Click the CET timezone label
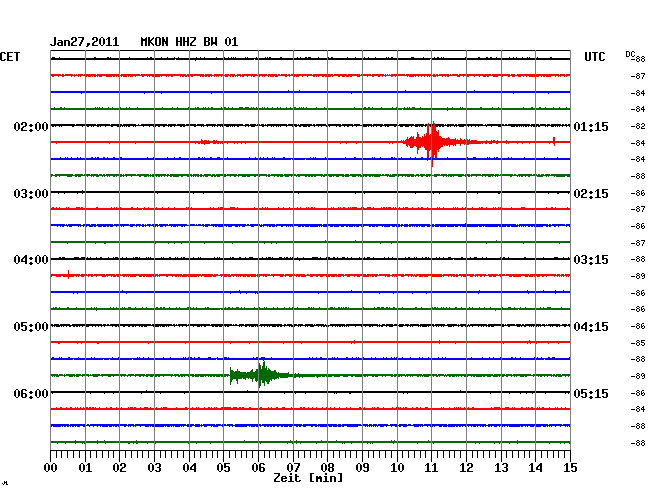The height and width of the screenshot is (494, 650). tap(10, 57)
